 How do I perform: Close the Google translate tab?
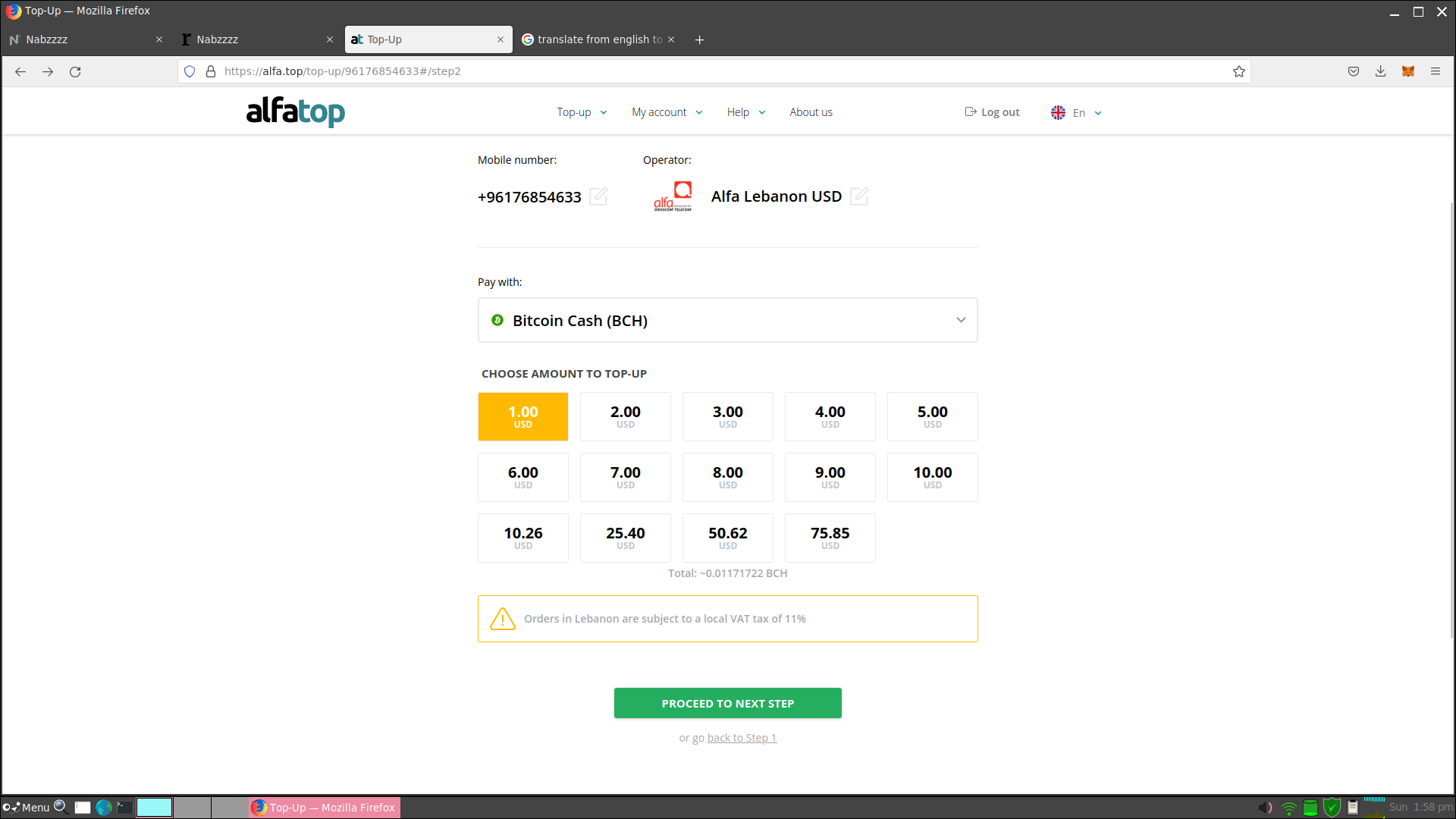(671, 39)
